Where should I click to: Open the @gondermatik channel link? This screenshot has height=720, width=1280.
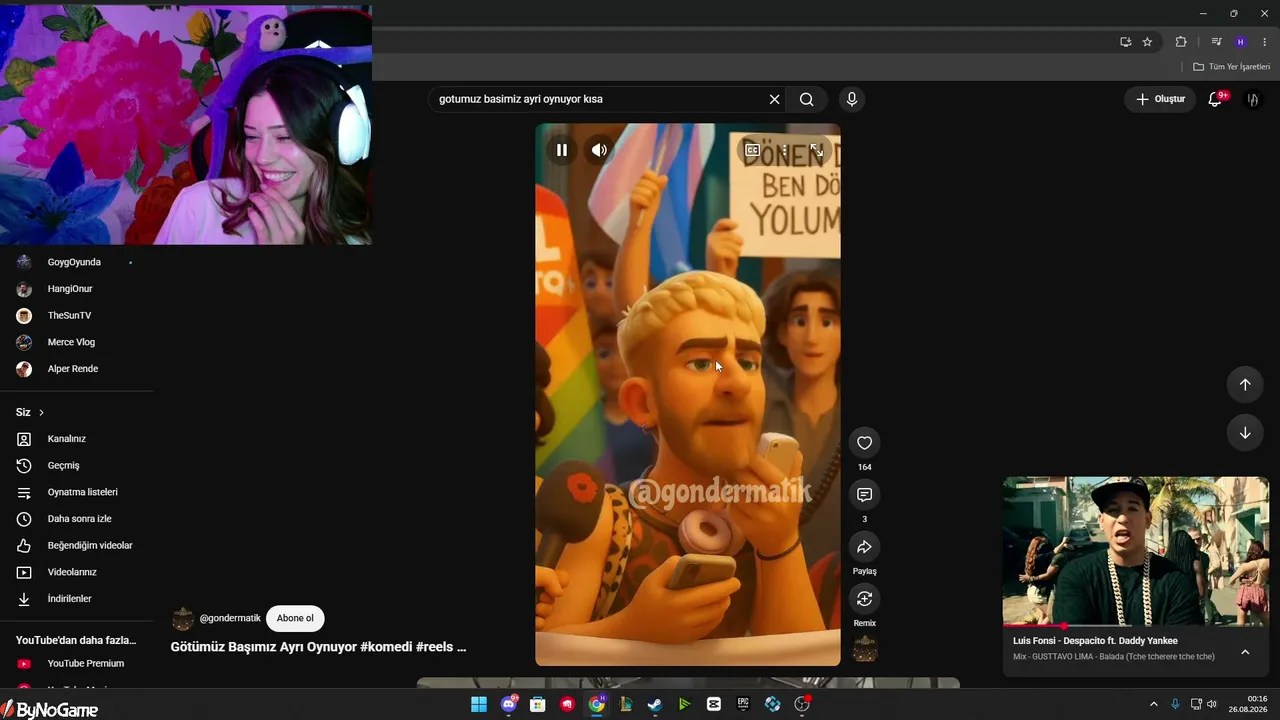(230, 618)
